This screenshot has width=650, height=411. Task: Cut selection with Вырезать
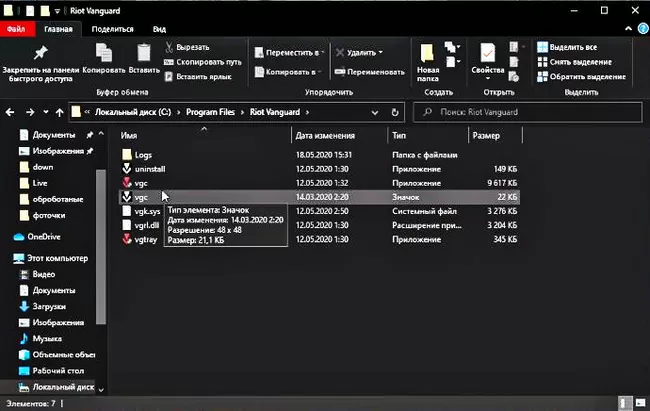(x=187, y=47)
